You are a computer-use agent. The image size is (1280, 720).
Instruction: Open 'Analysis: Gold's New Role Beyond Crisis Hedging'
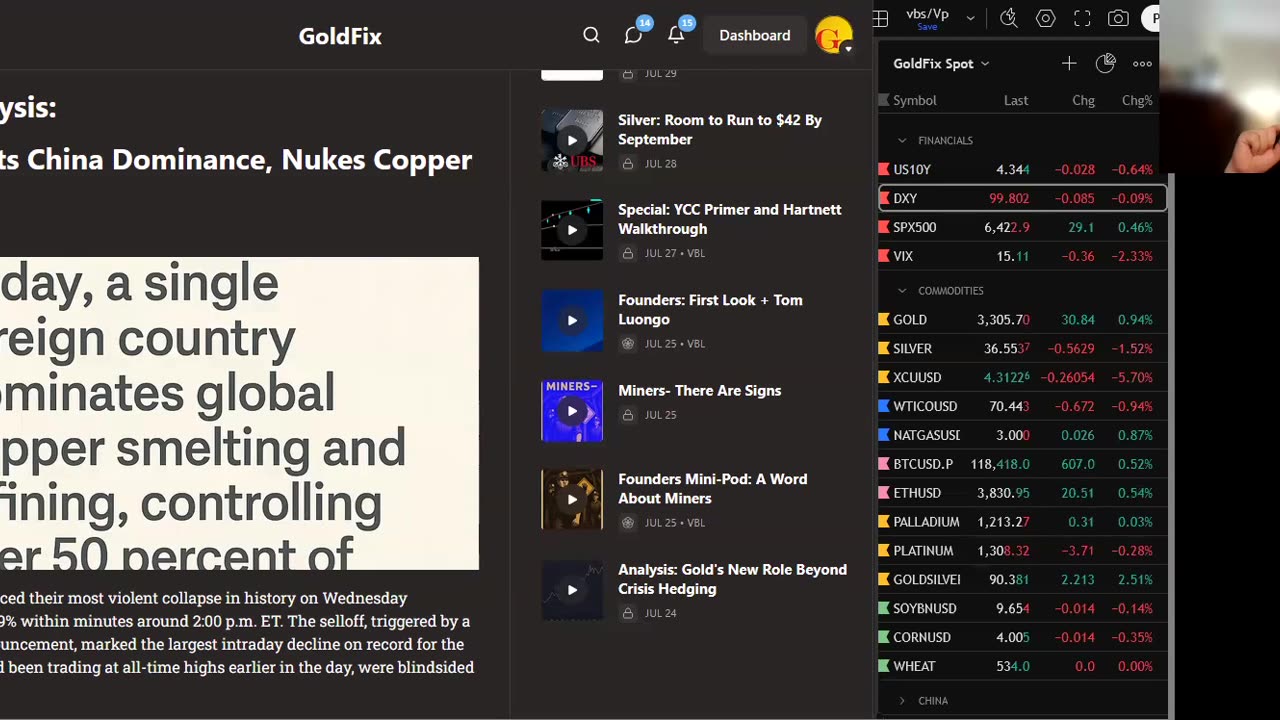click(733, 579)
